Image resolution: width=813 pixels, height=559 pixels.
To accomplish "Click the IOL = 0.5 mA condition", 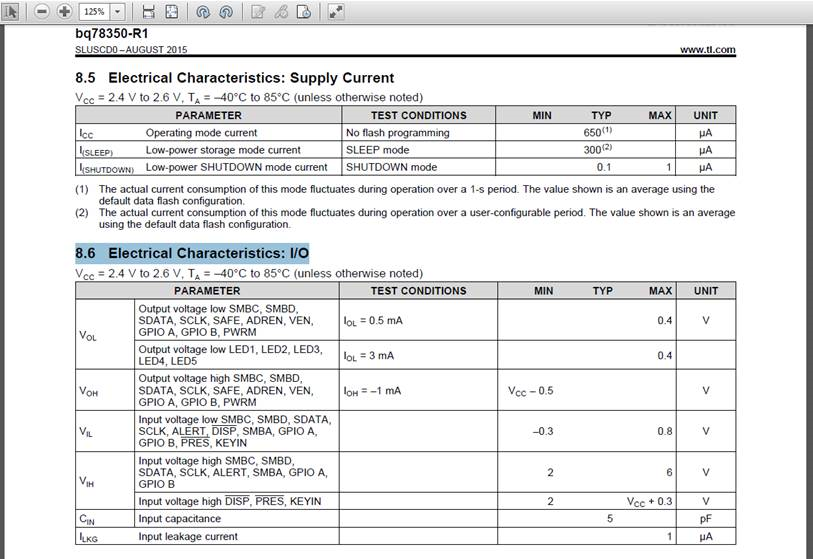I will 373,321.
